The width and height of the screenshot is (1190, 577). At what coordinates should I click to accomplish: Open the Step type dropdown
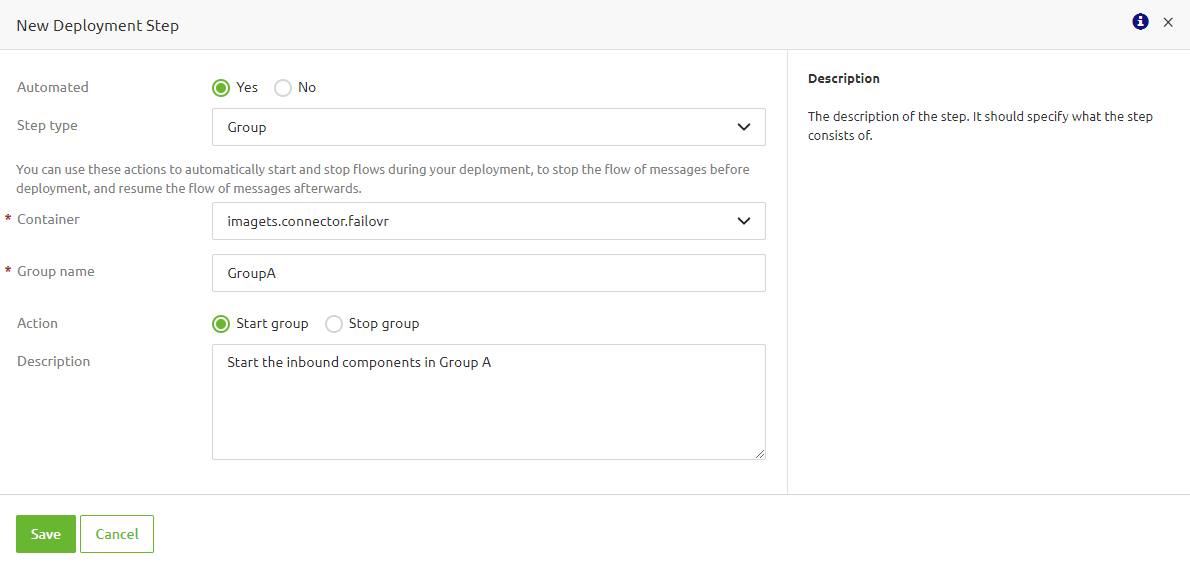[488, 127]
